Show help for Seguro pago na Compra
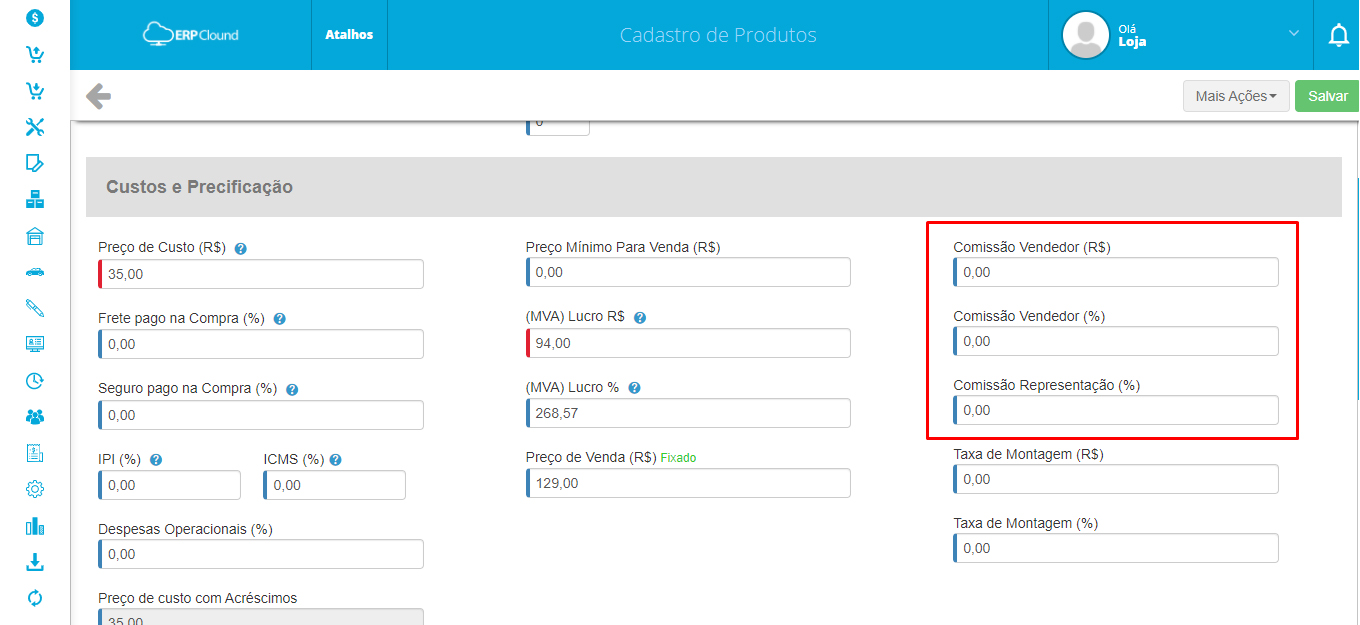The width and height of the screenshot is (1360, 625). [292, 389]
